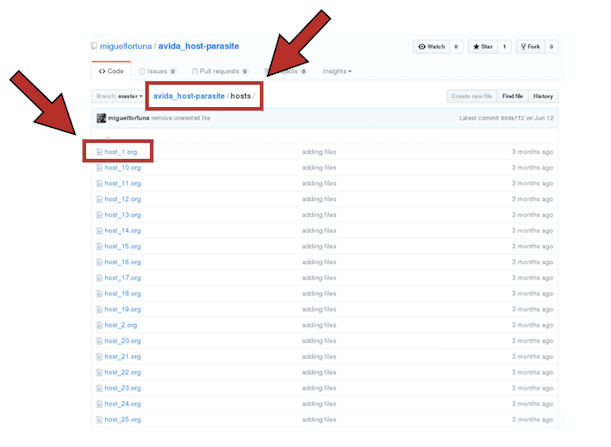Open the file host_10.org
611x447 pixels.
point(123,168)
